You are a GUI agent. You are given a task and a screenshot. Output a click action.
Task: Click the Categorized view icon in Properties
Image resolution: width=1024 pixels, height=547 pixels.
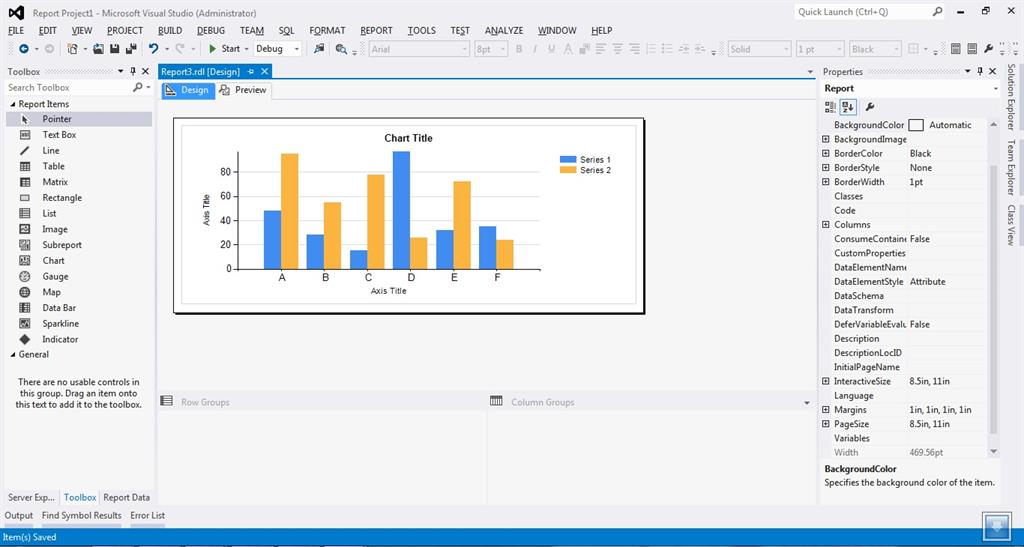pos(830,106)
